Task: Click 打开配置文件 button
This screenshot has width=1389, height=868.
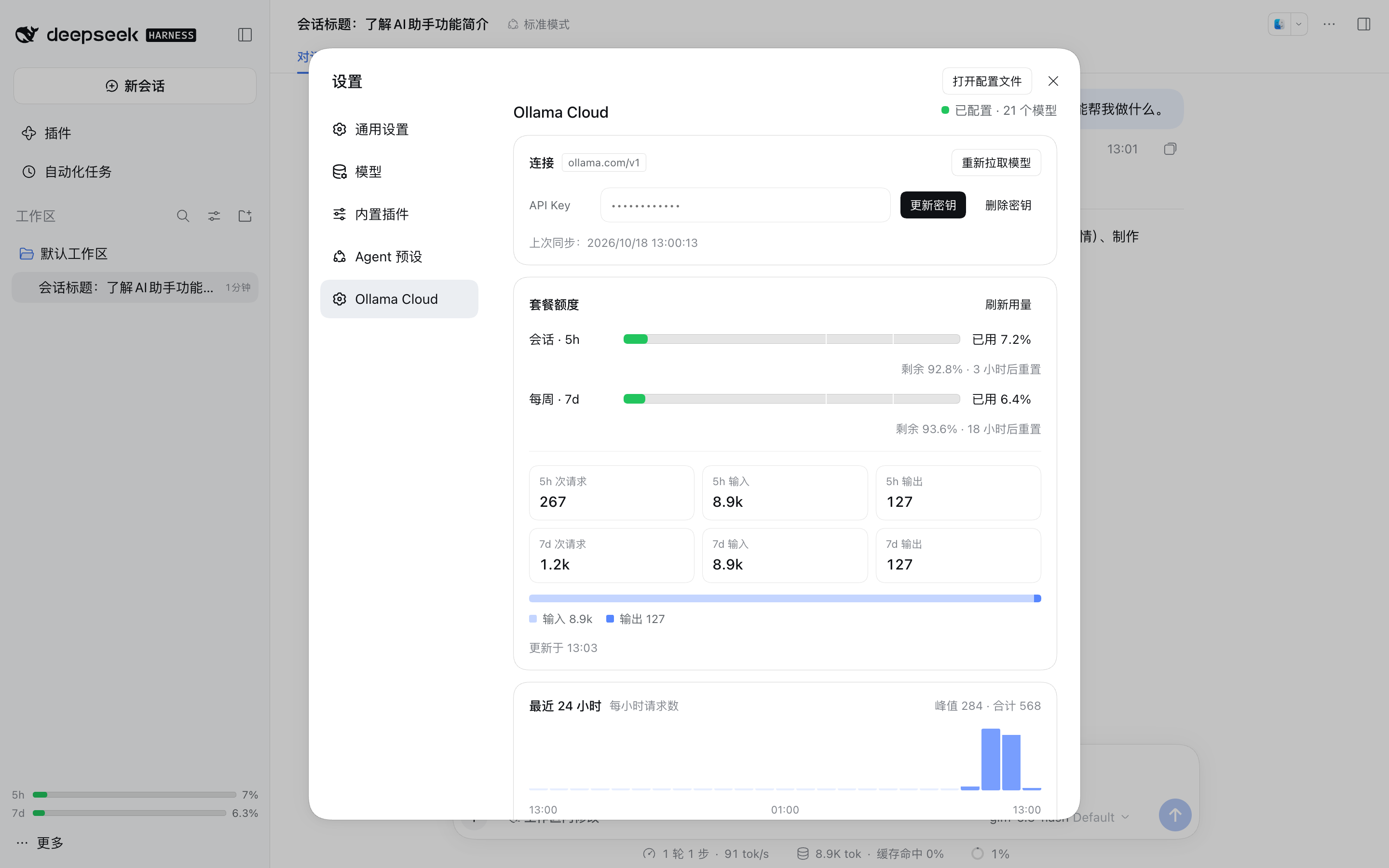Action: [x=987, y=81]
